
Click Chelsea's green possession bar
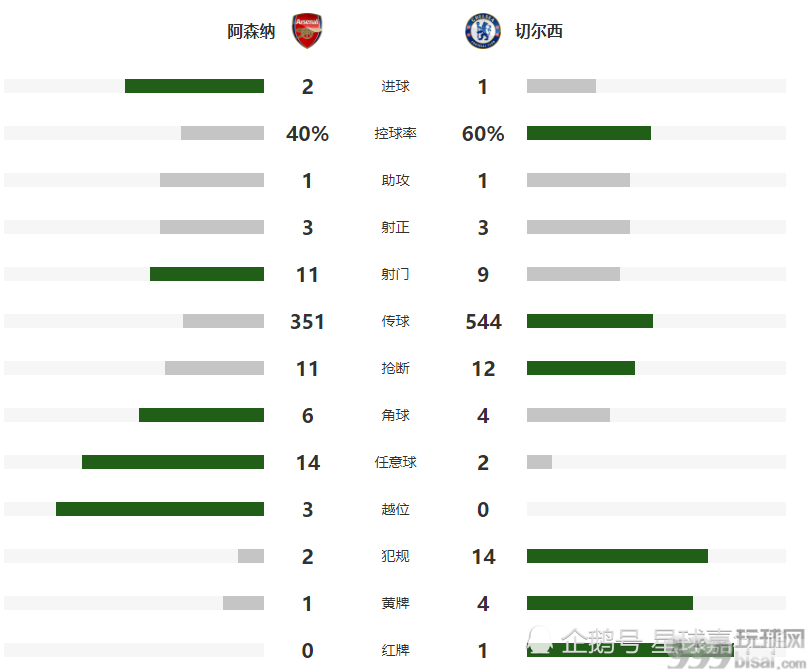(x=589, y=133)
